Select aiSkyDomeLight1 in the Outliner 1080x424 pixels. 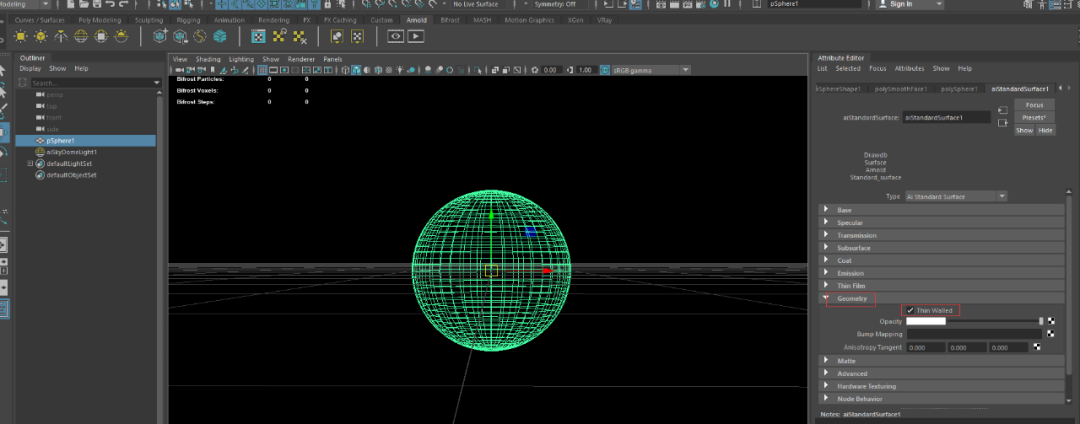click(69, 152)
